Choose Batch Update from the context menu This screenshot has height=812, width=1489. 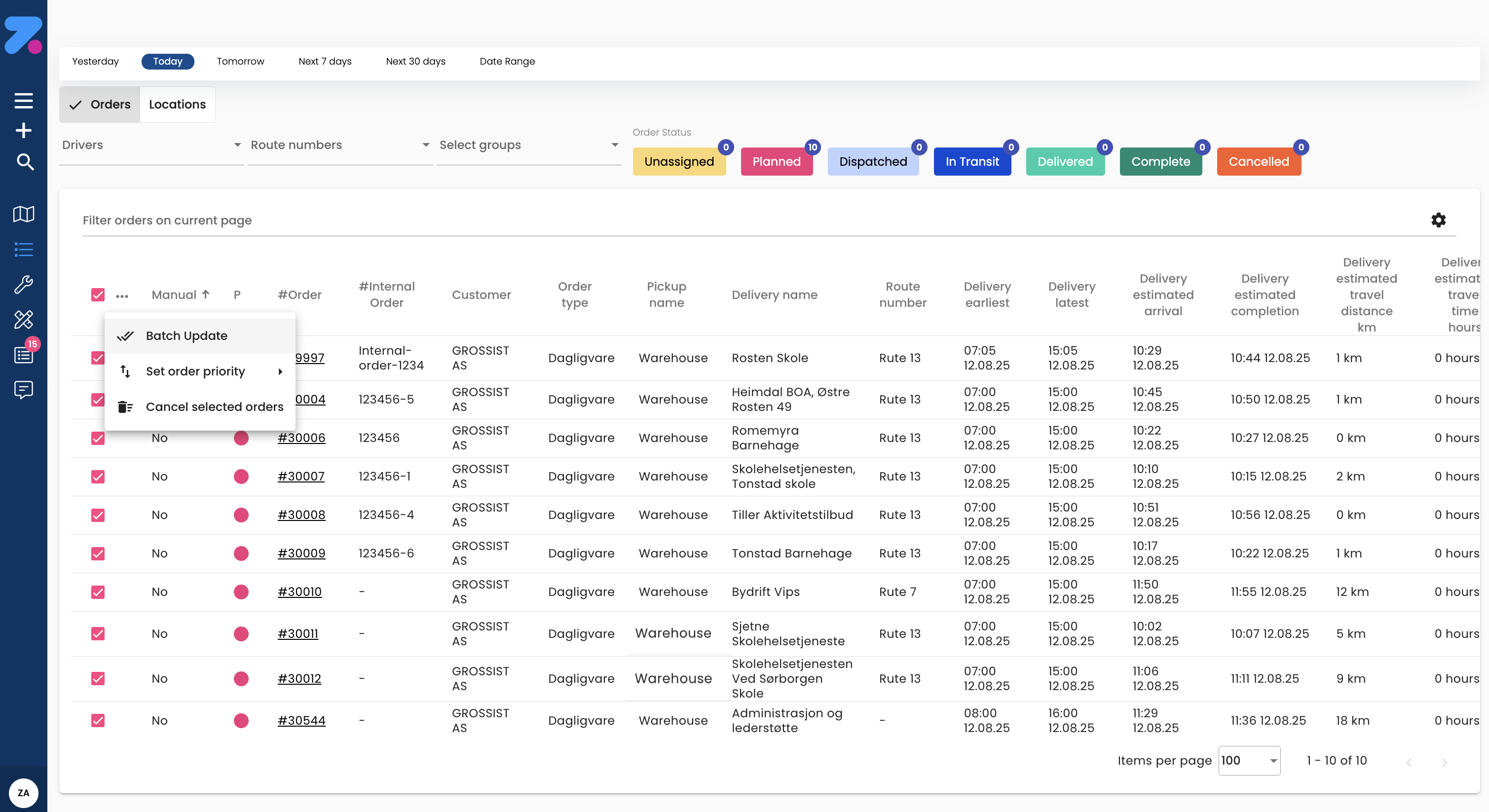186,335
